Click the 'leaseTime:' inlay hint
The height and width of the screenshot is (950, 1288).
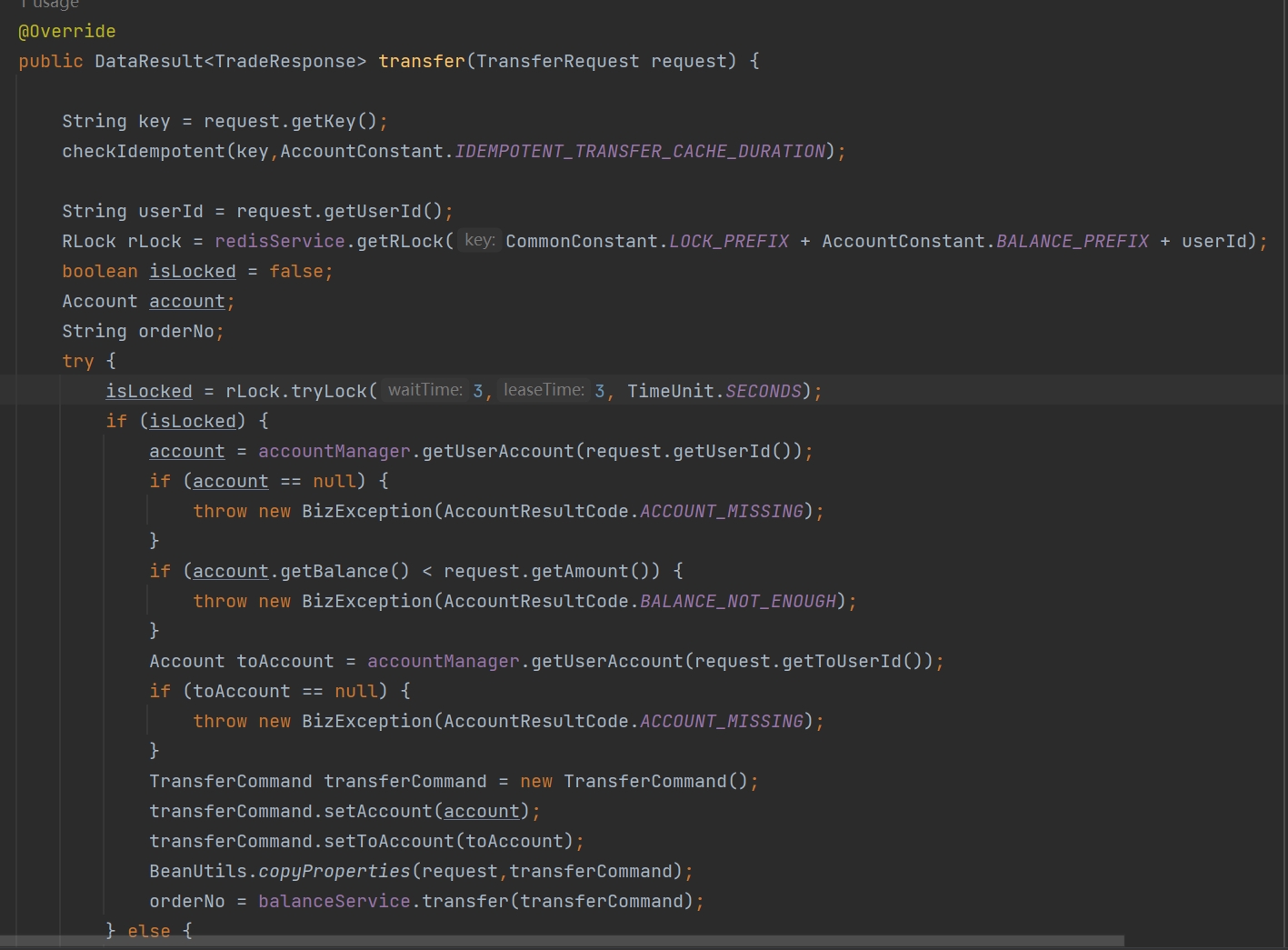coord(544,390)
